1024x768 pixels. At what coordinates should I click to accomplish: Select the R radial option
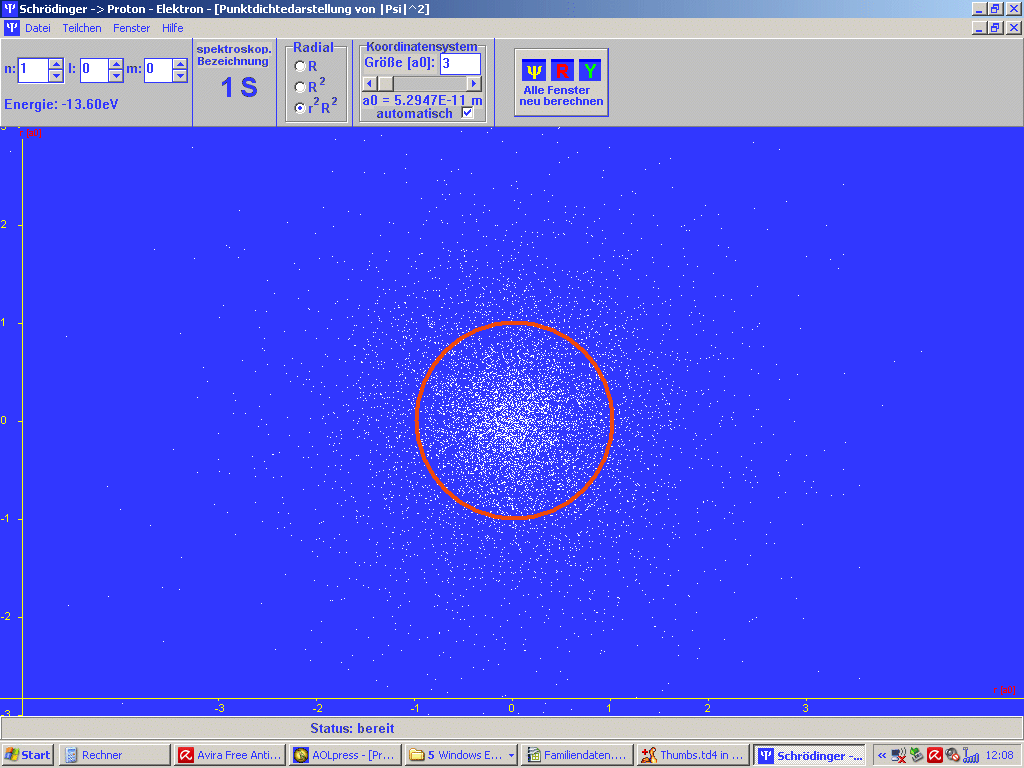click(300, 66)
